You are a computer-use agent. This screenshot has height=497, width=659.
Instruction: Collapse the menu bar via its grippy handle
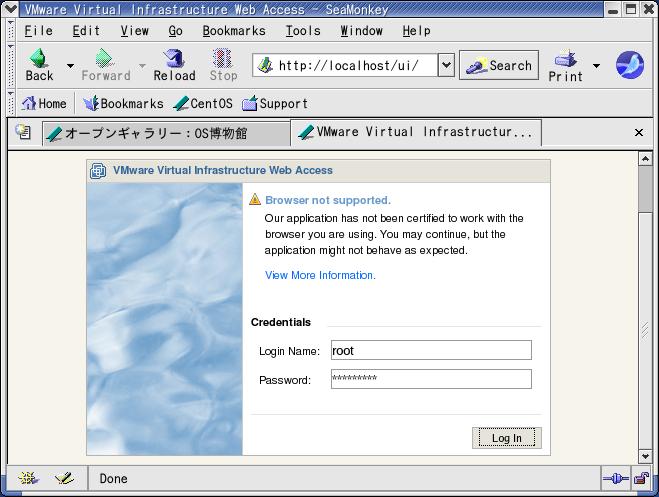coord(11,30)
